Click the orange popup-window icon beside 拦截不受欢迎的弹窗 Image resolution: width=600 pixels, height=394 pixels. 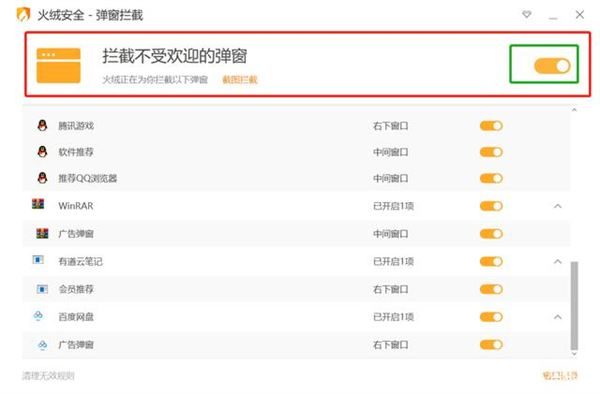point(59,65)
